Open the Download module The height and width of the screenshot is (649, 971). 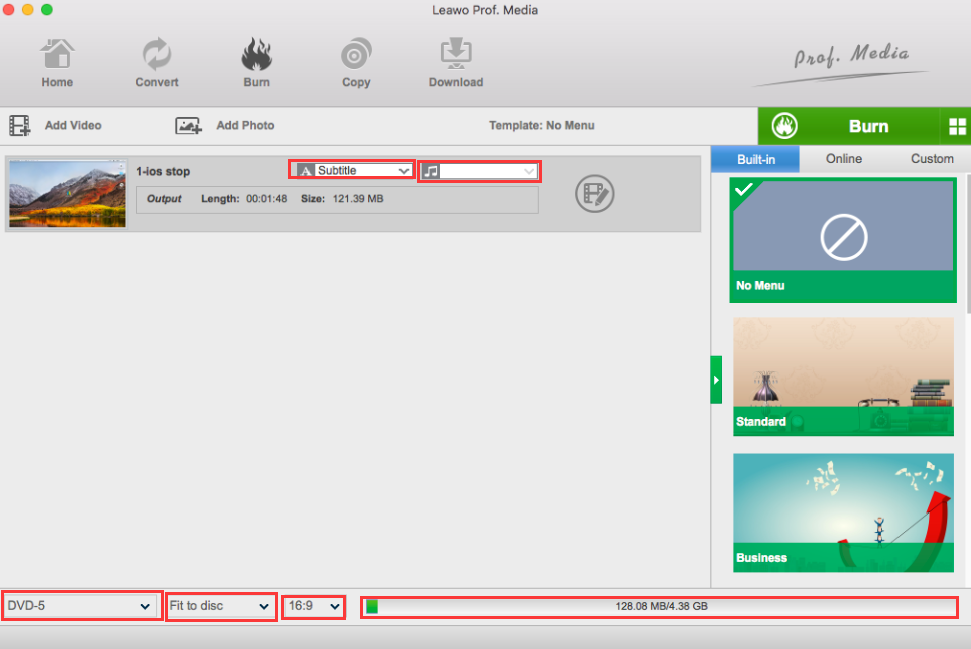[x=456, y=63]
